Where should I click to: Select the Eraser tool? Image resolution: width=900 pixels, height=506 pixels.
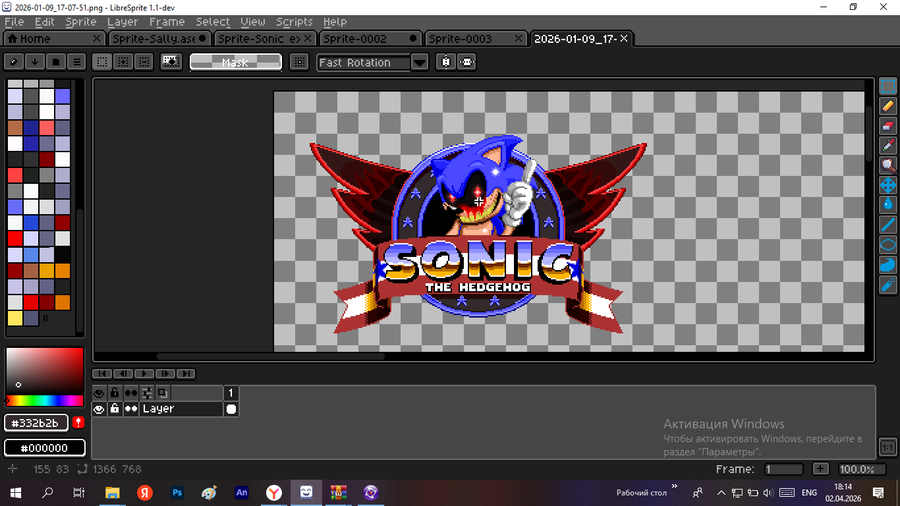click(x=888, y=126)
